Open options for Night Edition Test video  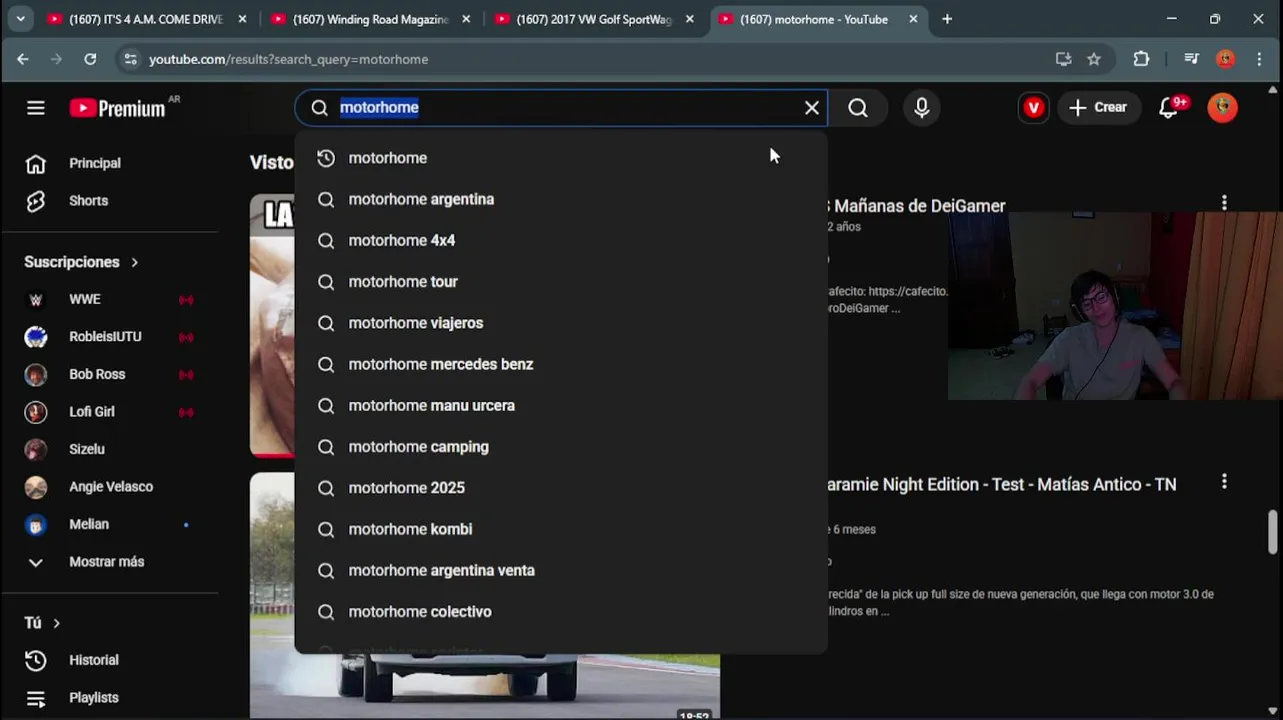[x=1224, y=482]
